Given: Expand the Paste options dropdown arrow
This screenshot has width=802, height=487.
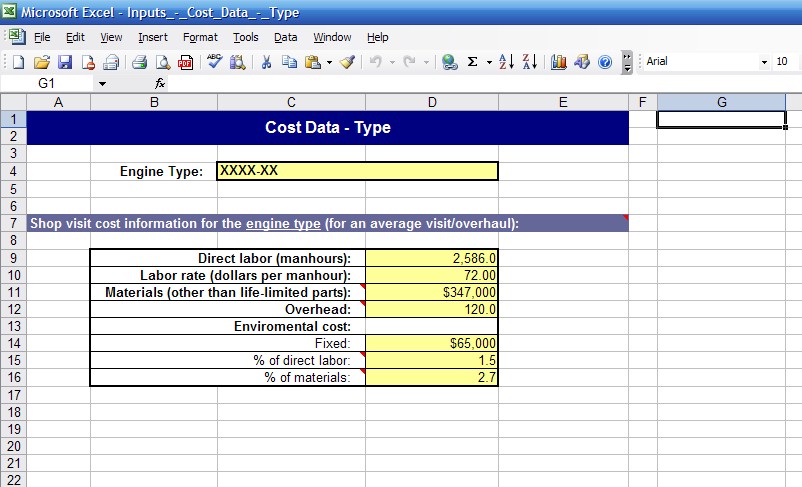Looking at the screenshot, I should point(329,62).
